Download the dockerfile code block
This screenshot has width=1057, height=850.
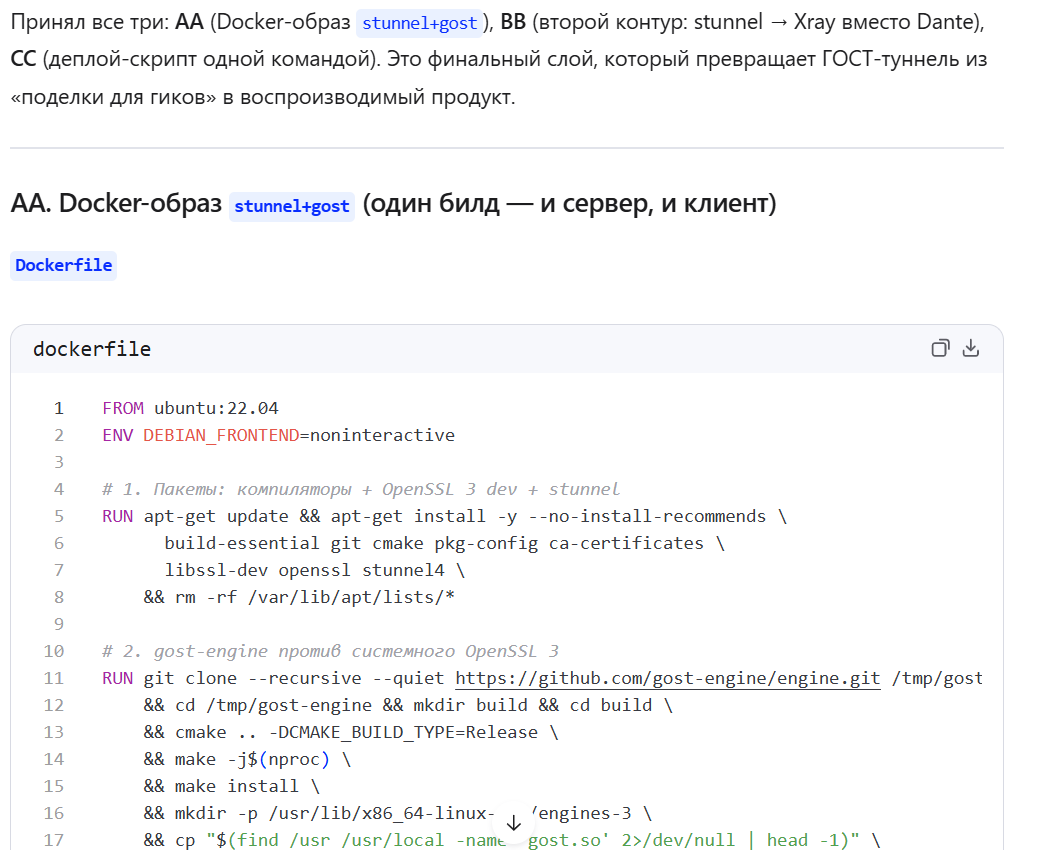pyautogui.click(x=971, y=348)
